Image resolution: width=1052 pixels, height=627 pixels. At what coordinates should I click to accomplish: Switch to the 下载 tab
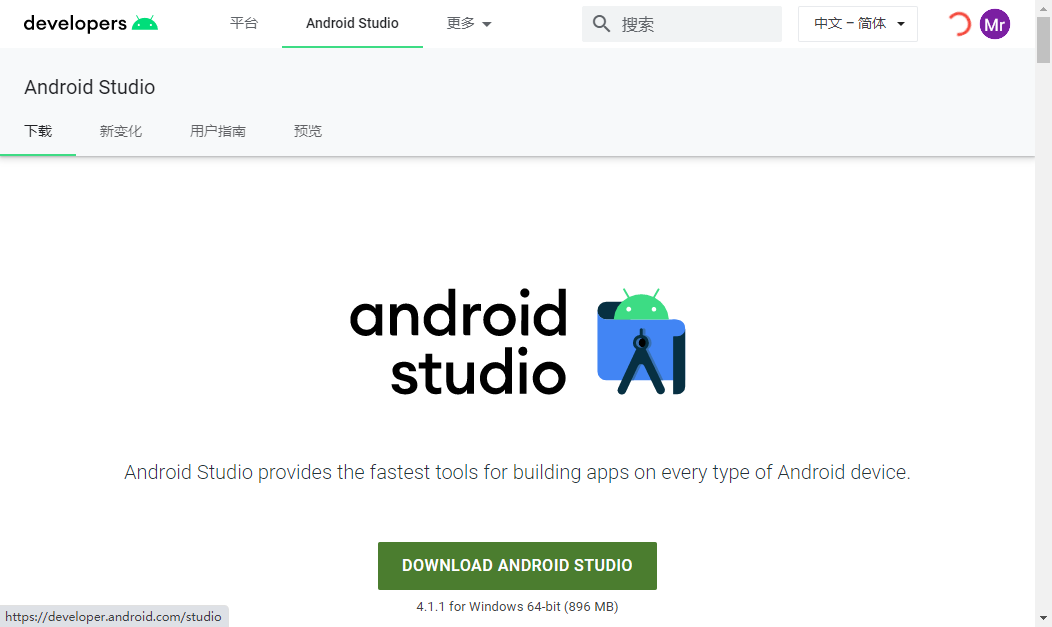pyautogui.click(x=38, y=131)
